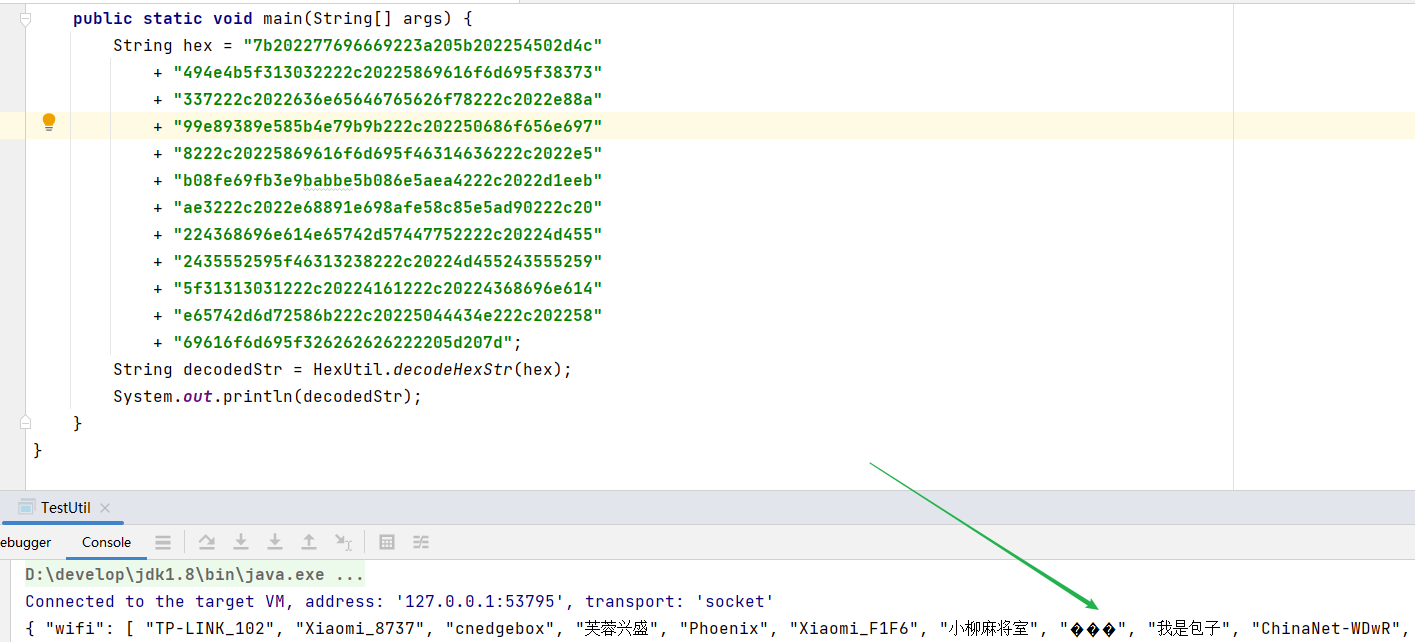Image resolution: width=1415 pixels, height=642 pixels.
Task: Open Evaluate Expression via calculator icon
Action: tap(387, 542)
